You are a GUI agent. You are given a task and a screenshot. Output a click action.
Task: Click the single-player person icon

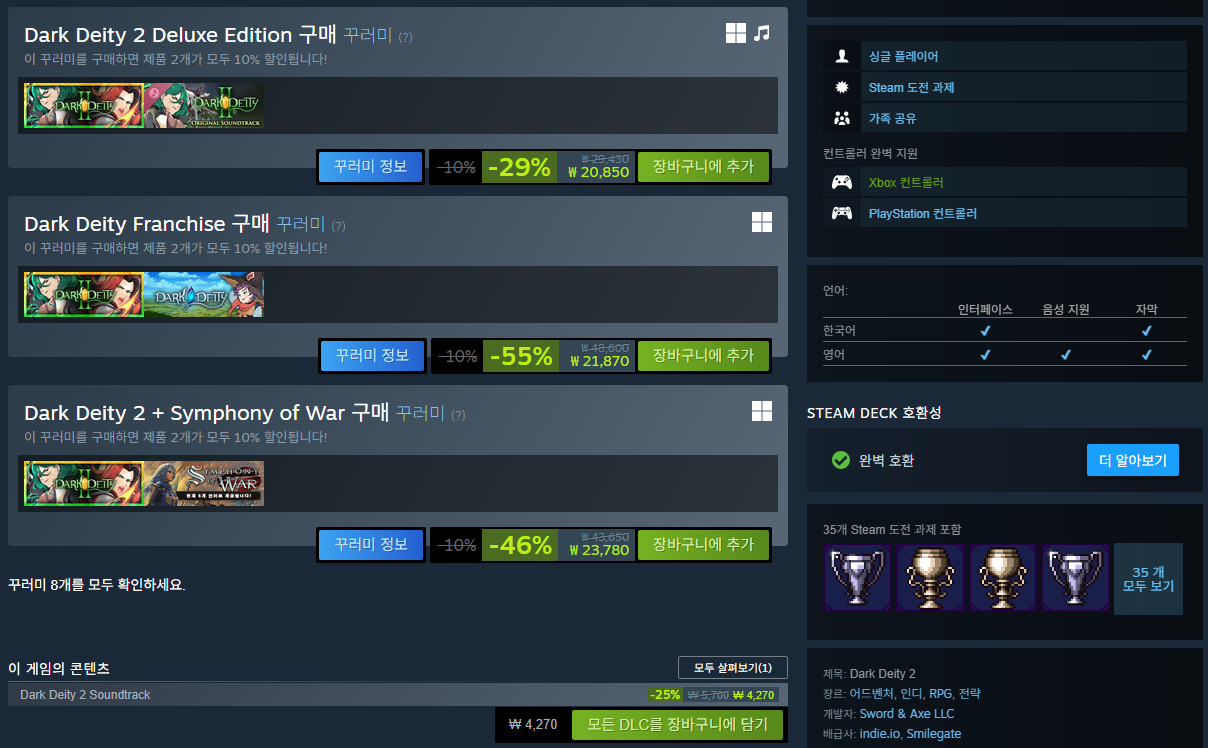[x=842, y=56]
